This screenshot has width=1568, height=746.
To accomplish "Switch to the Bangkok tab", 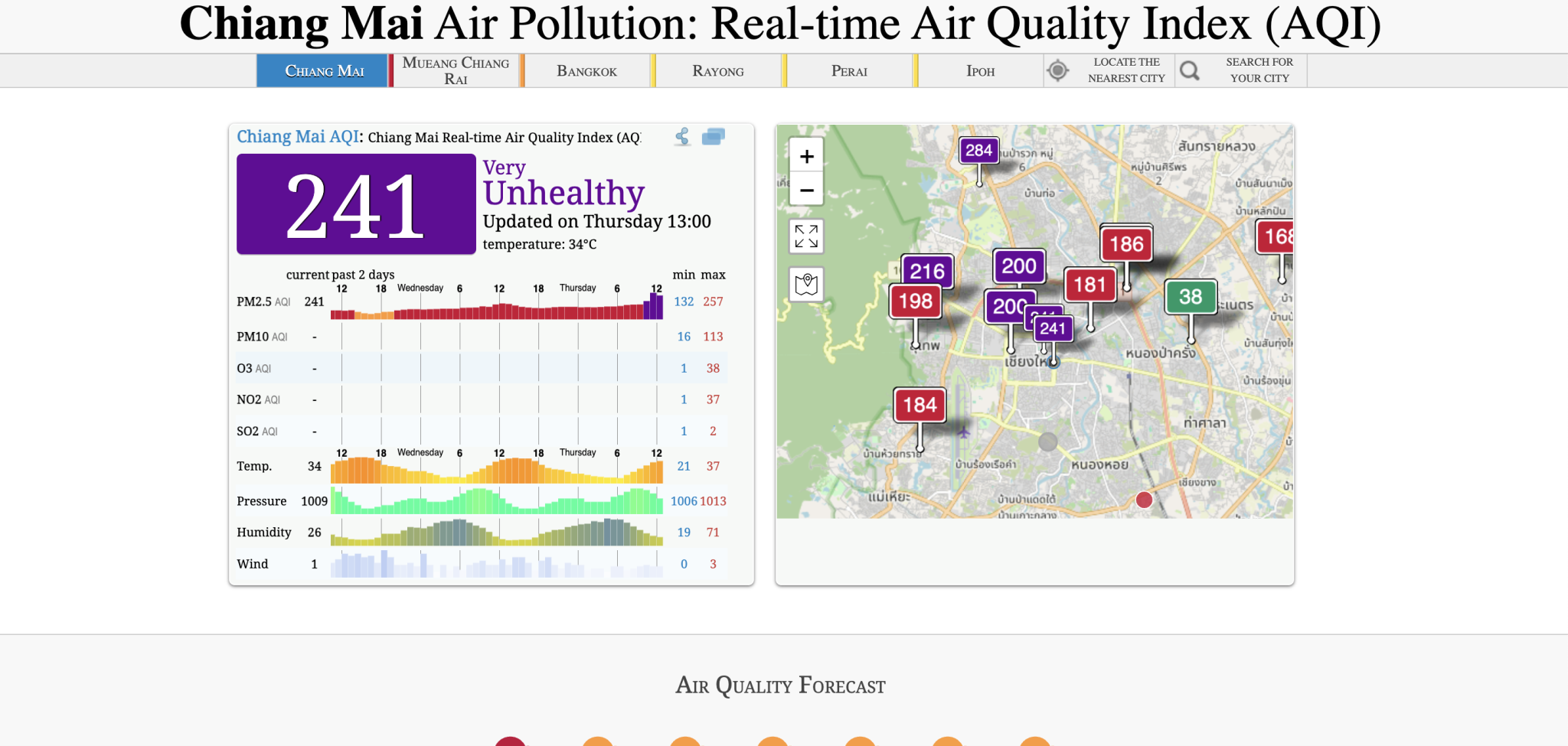I will click(x=586, y=71).
